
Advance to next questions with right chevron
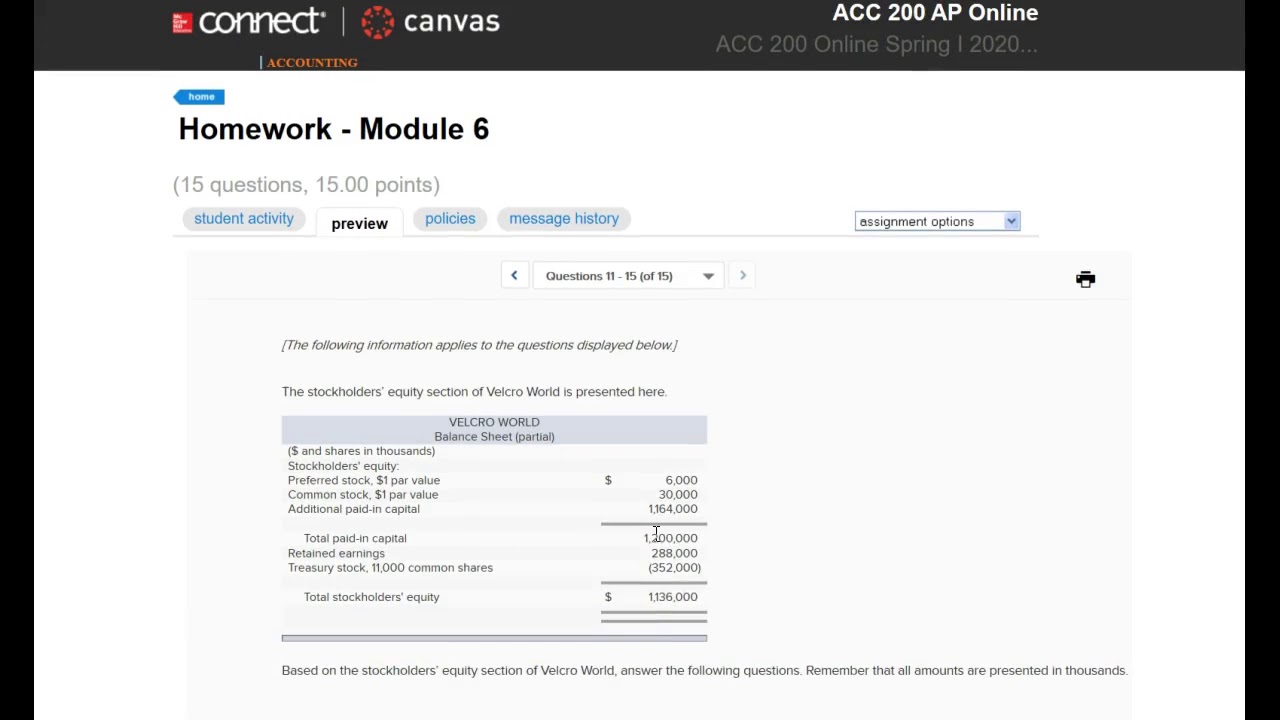pyautogui.click(x=742, y=276)
